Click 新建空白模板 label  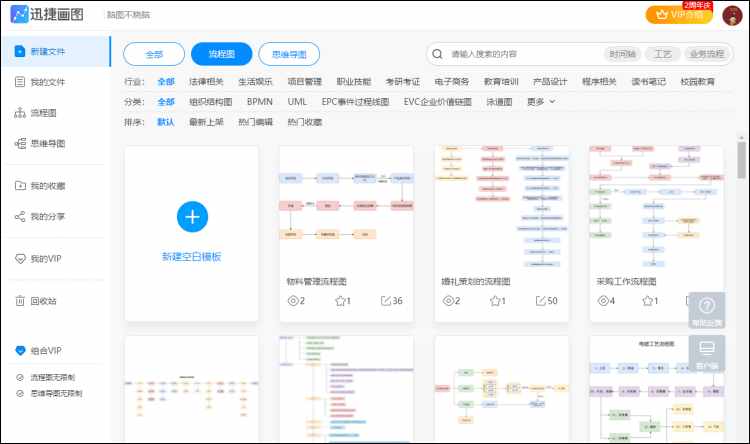point(192,257)
